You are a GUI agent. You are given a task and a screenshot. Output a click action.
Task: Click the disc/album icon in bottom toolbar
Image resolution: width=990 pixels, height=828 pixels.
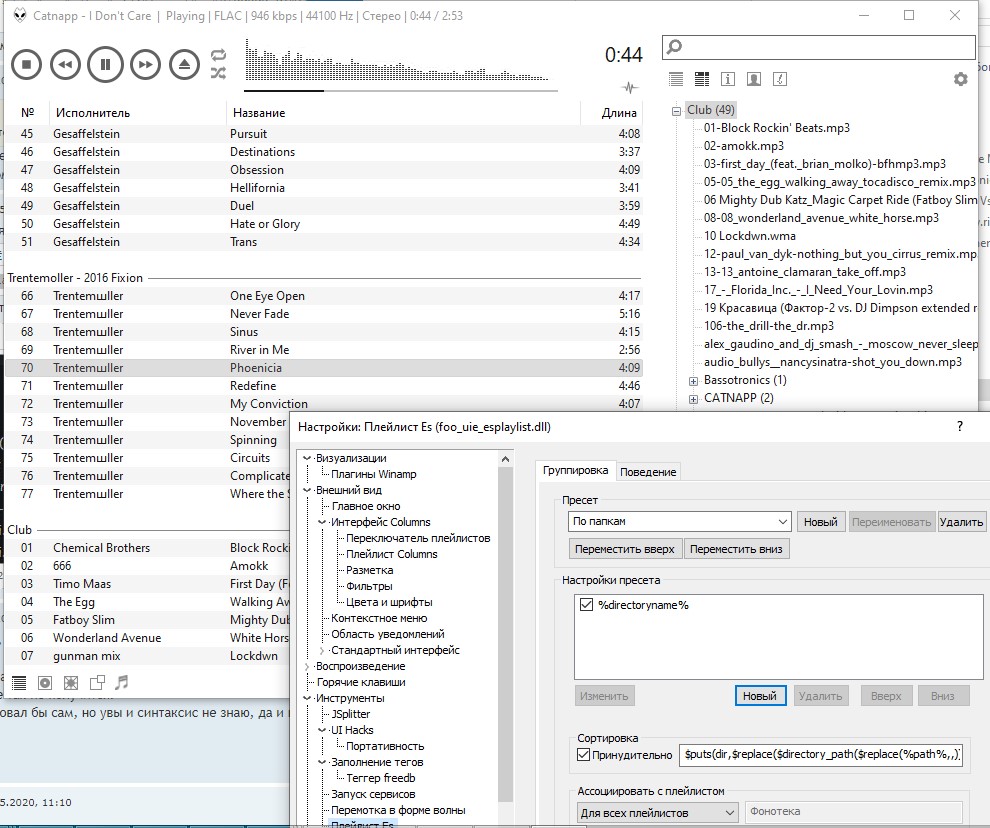[45, 683]
